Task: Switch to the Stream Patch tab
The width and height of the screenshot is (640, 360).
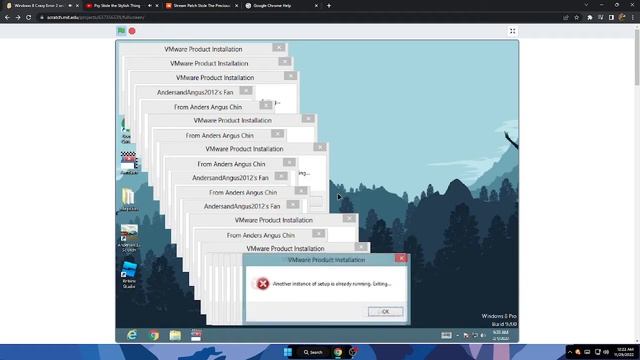Action: pyautogui.click(x=202, y=6)
